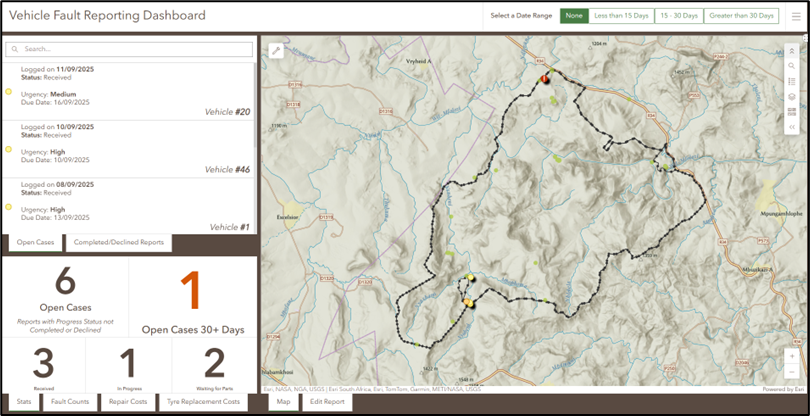The width and height of the screenshot is (810, 416).
Task: Click the case list search field
Action: [130, 49]
